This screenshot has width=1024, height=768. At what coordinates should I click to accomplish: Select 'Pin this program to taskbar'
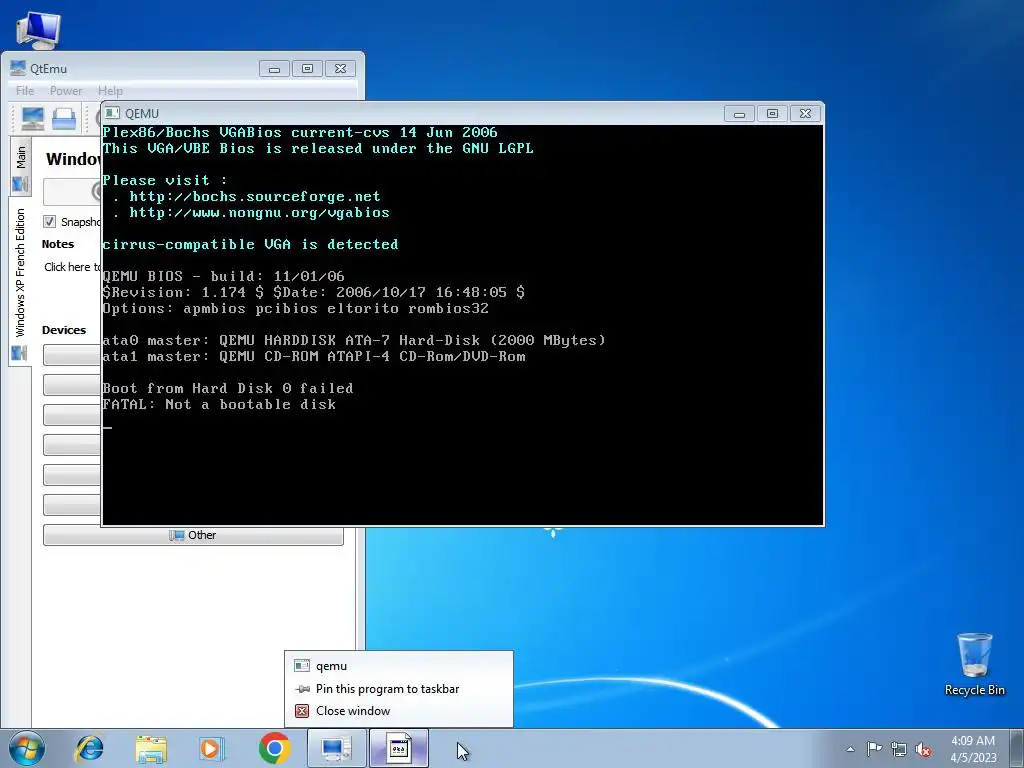[398, 689]
